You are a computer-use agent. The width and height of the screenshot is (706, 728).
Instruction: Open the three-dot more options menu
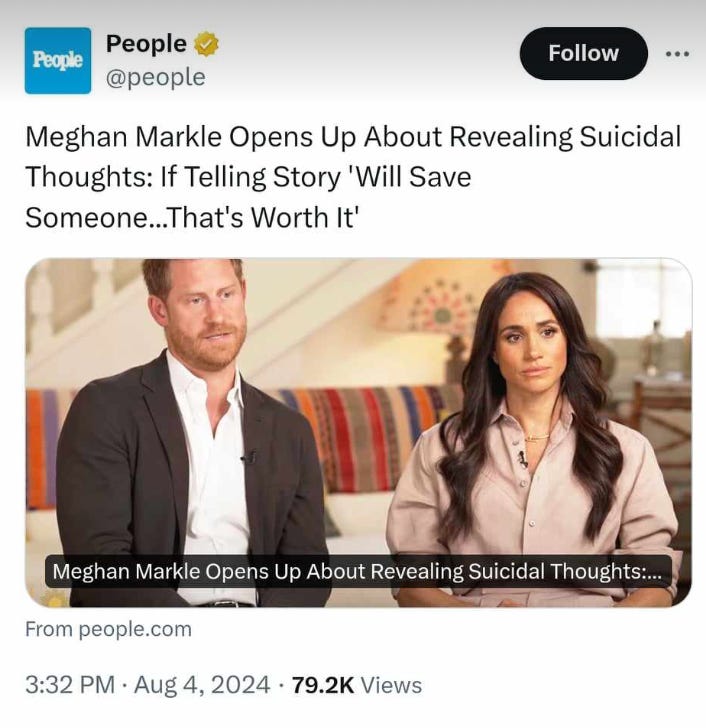[677, 54]
